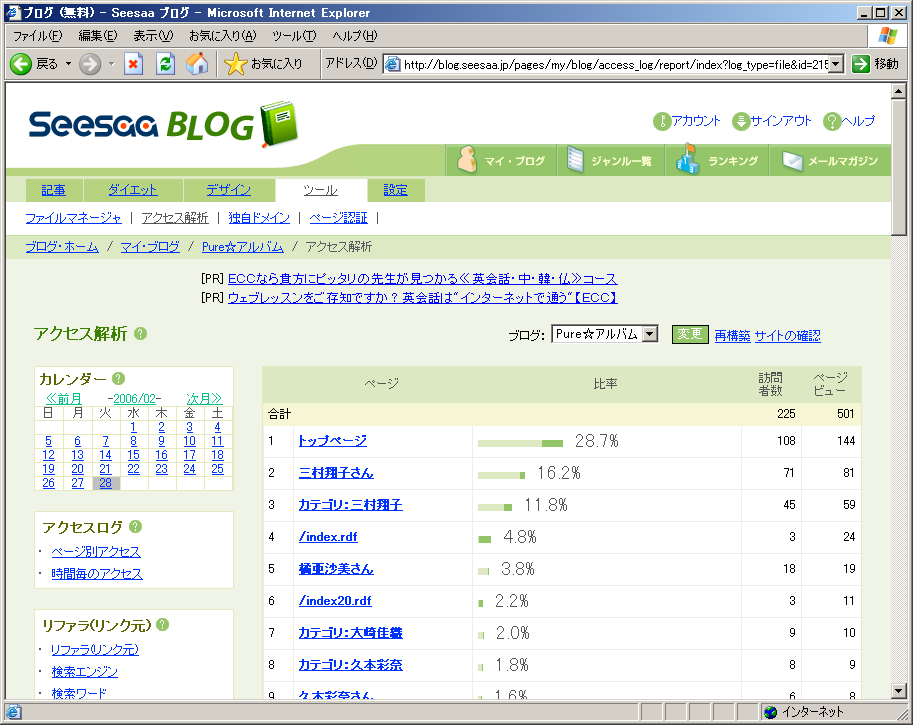Open the ヘルプ(H) menu
Viewport: 913px width, 725px height.
(x=355, y=36)
